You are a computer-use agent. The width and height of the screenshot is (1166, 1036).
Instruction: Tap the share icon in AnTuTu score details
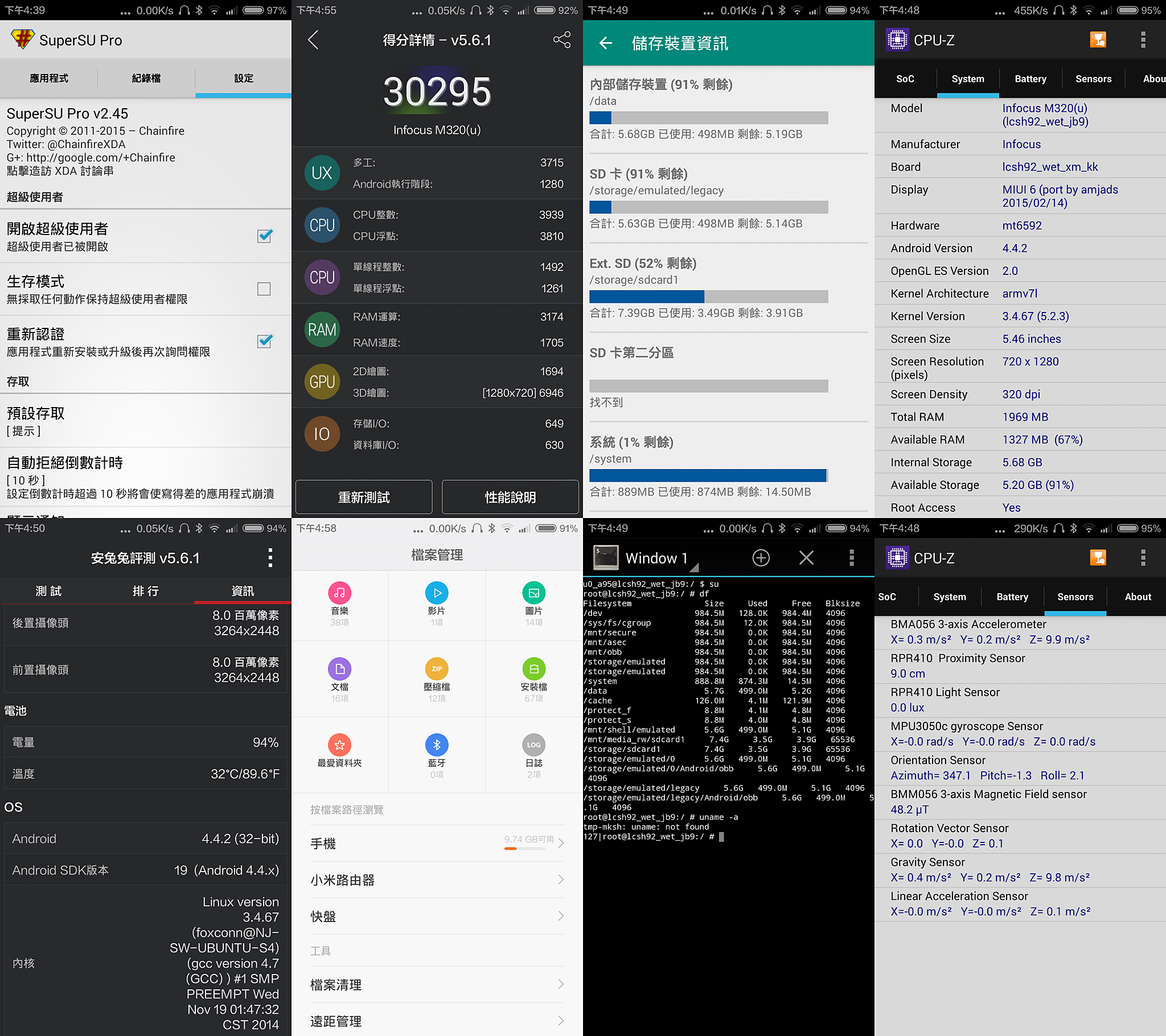point(561,40)
